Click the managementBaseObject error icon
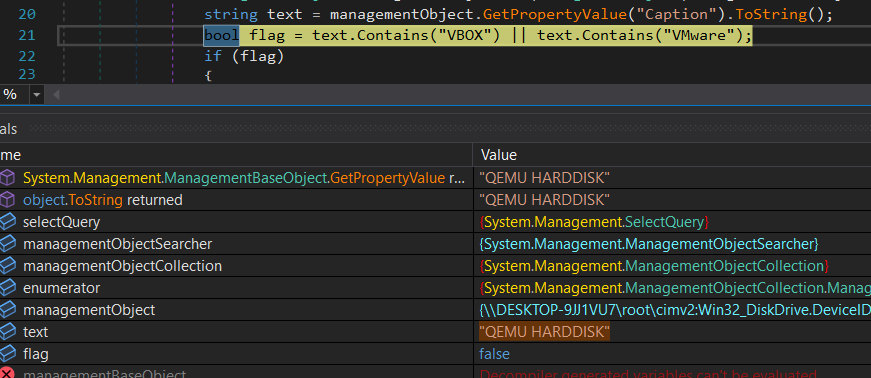The image size is (871, 378). [x=7, y=374]
